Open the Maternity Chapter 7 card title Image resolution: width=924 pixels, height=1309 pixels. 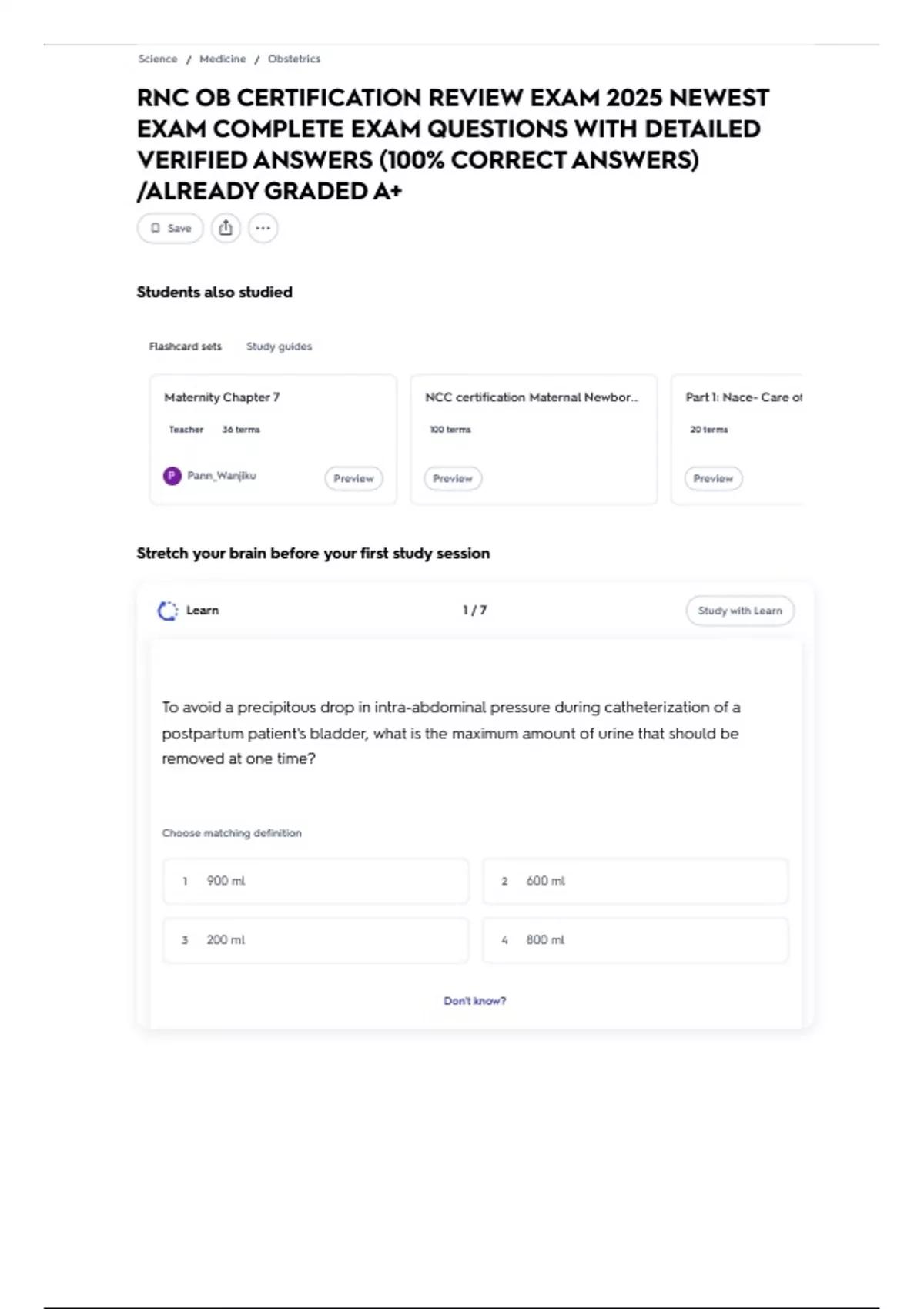[222, 397]
